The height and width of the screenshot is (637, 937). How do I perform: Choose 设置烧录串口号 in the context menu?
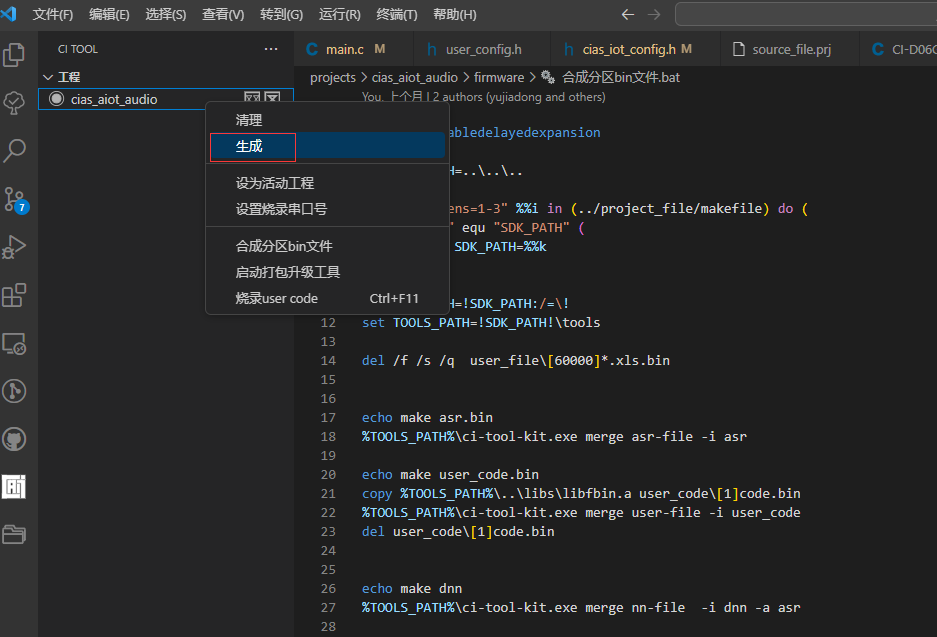click(x=327, y=209)
